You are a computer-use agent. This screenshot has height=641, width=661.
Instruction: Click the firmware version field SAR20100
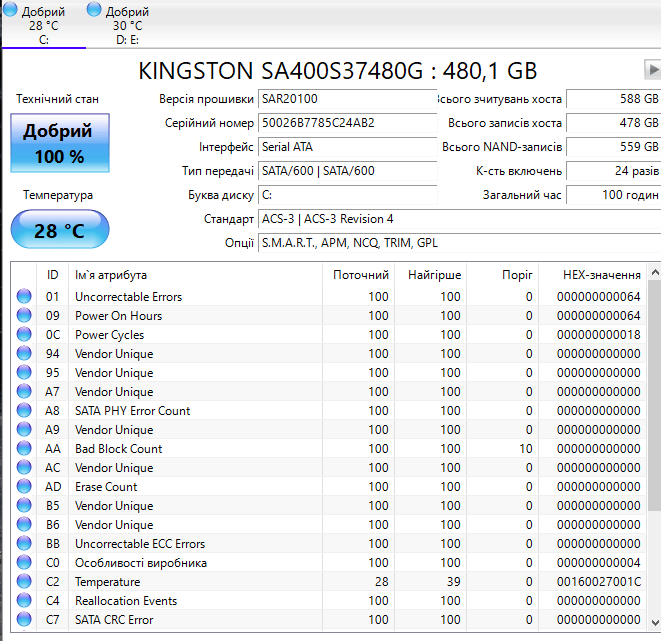[347, 99]
